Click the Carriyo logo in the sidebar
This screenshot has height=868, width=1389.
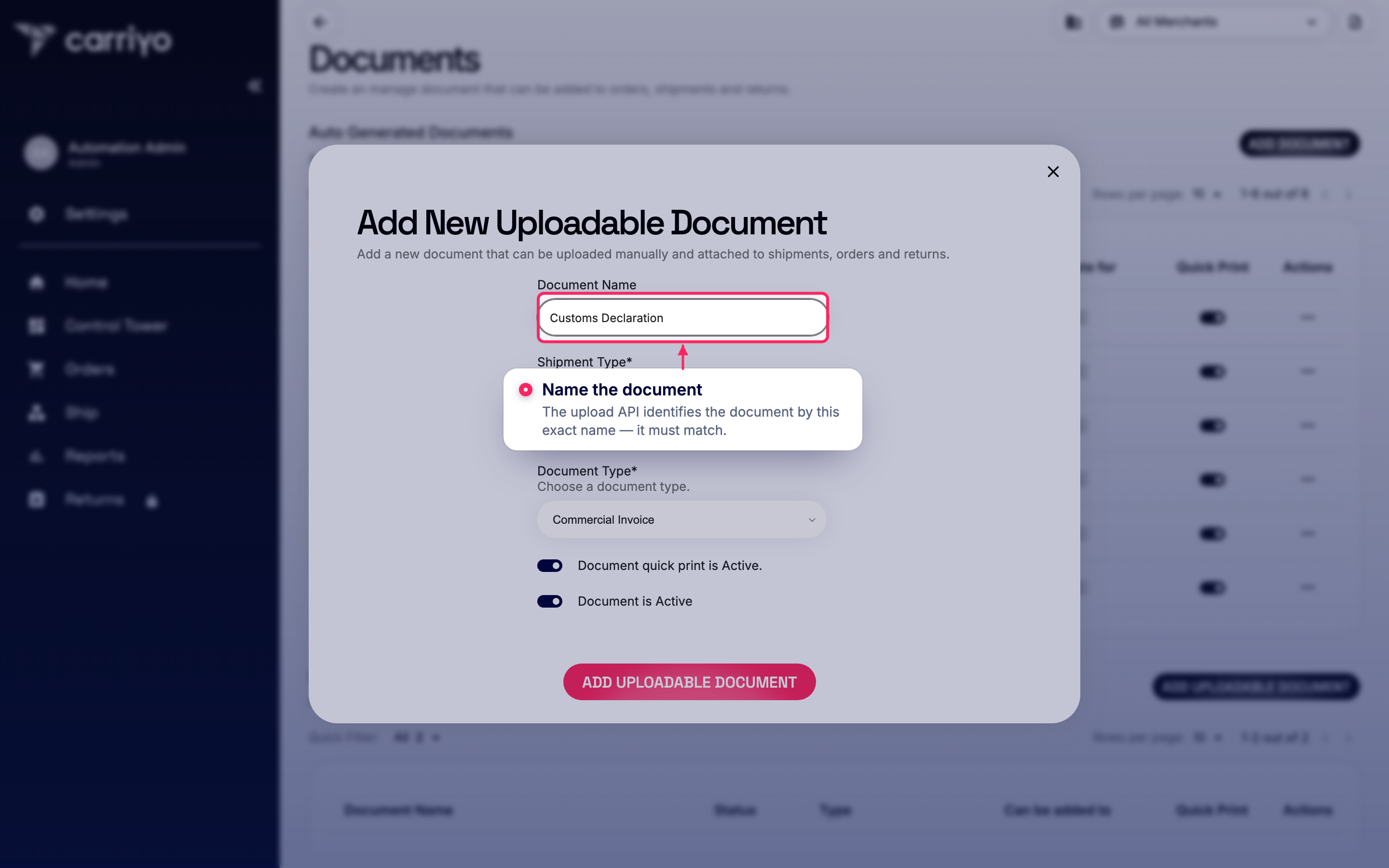(x=93, y=39)
